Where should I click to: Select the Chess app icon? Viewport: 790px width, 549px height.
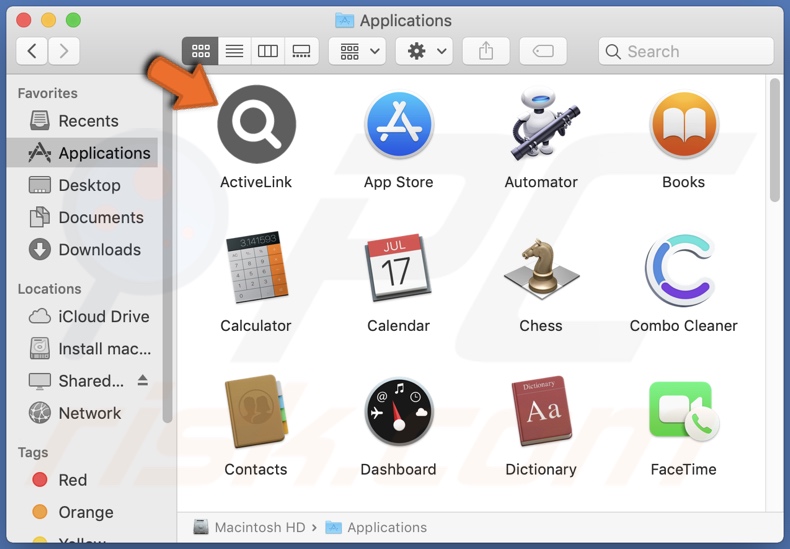(541, 267)
